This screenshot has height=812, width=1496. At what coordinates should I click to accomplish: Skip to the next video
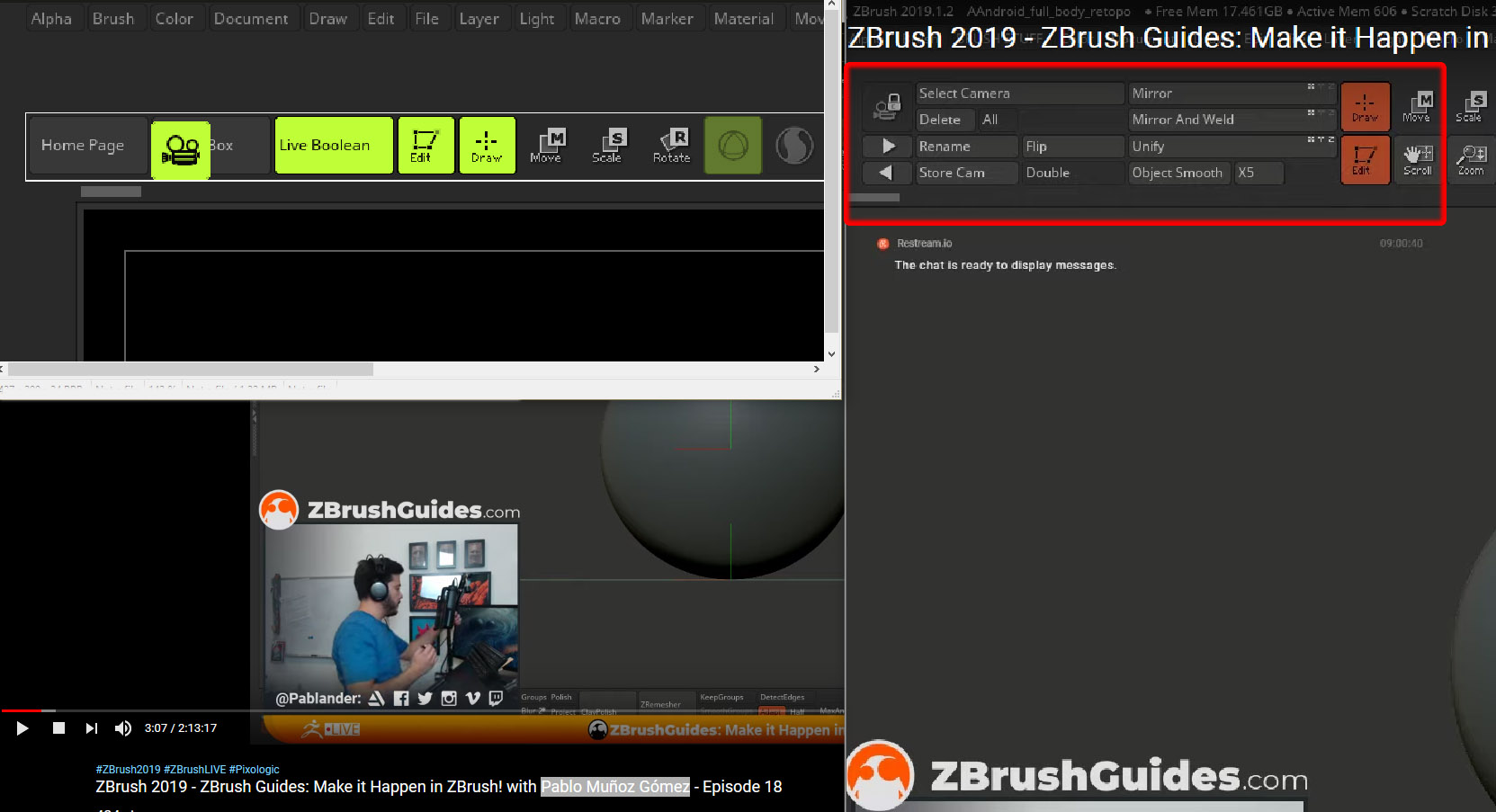pos(91,728)
